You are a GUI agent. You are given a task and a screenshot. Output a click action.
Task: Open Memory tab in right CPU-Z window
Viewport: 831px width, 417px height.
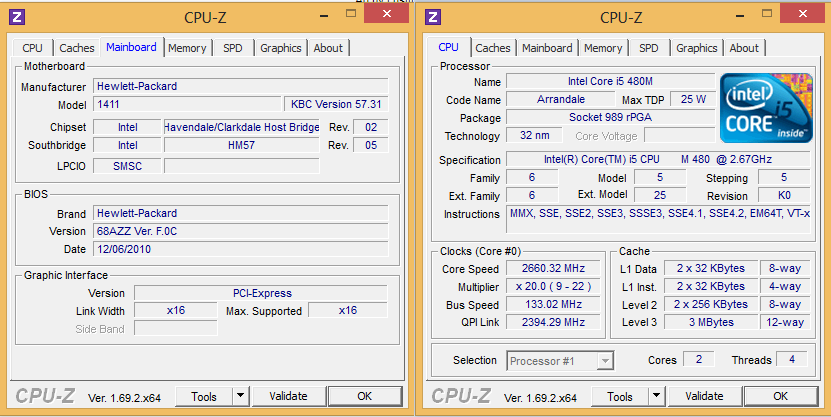[603, 48]
